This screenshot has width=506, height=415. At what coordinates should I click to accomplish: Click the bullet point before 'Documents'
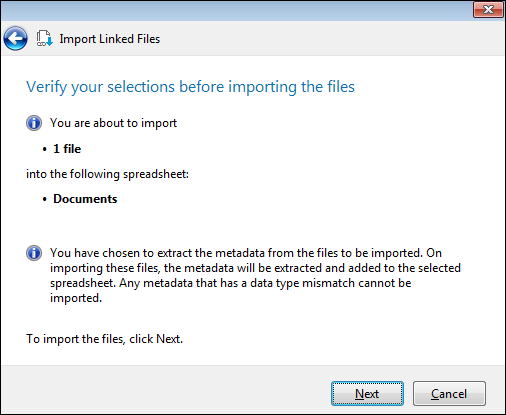(45, 199)
